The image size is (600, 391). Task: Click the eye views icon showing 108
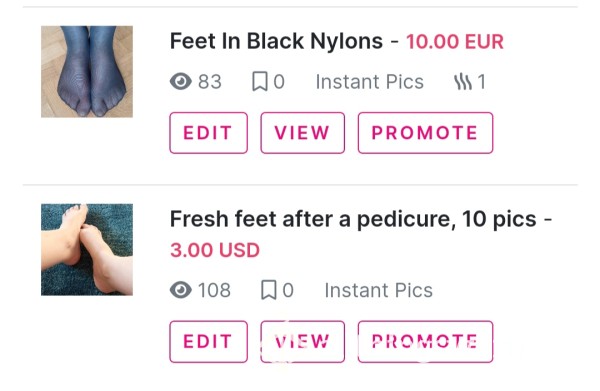click(181, 290)
